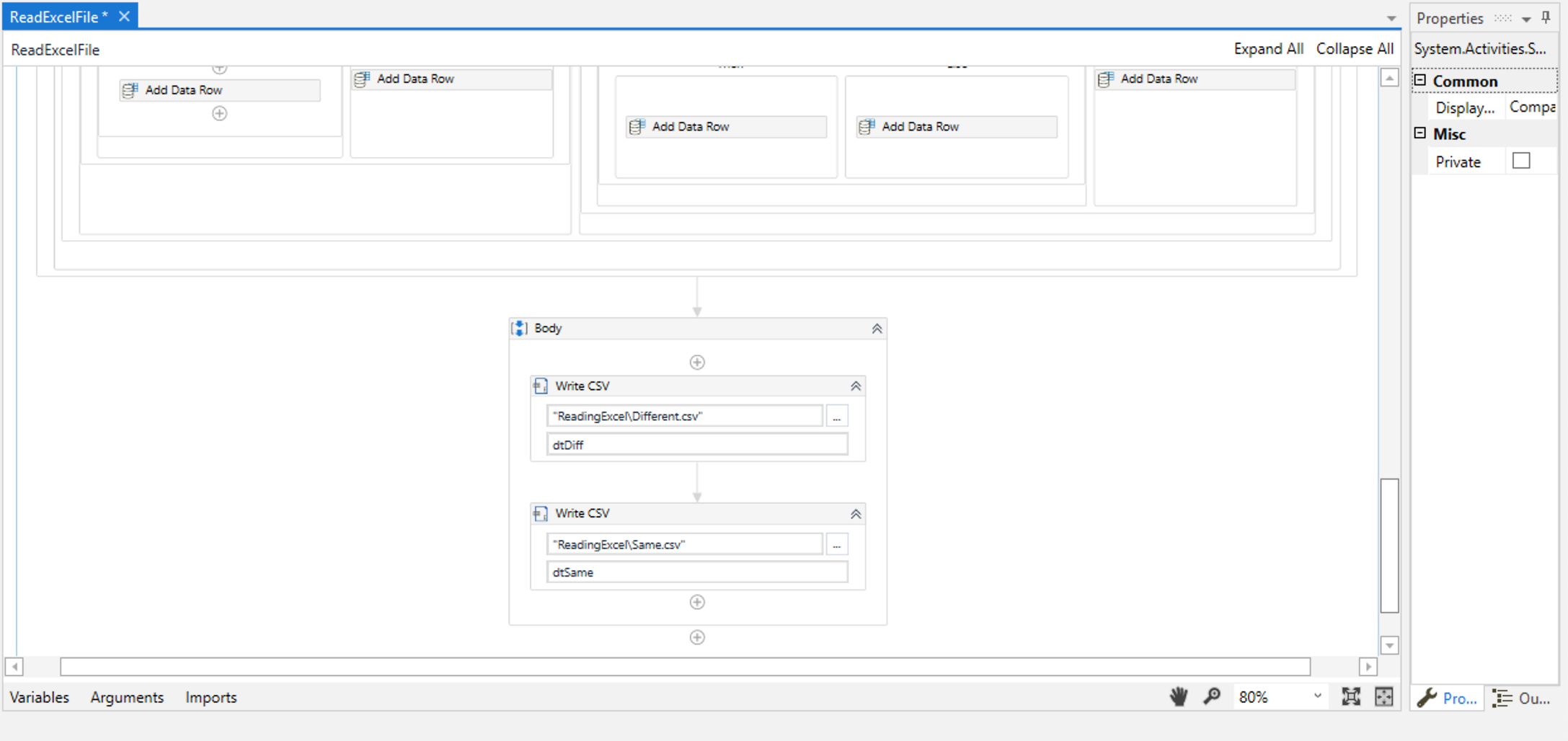Browse for the Same.csv file path
The height and width of the screenshot is (741, 1568).
[836, 545]
